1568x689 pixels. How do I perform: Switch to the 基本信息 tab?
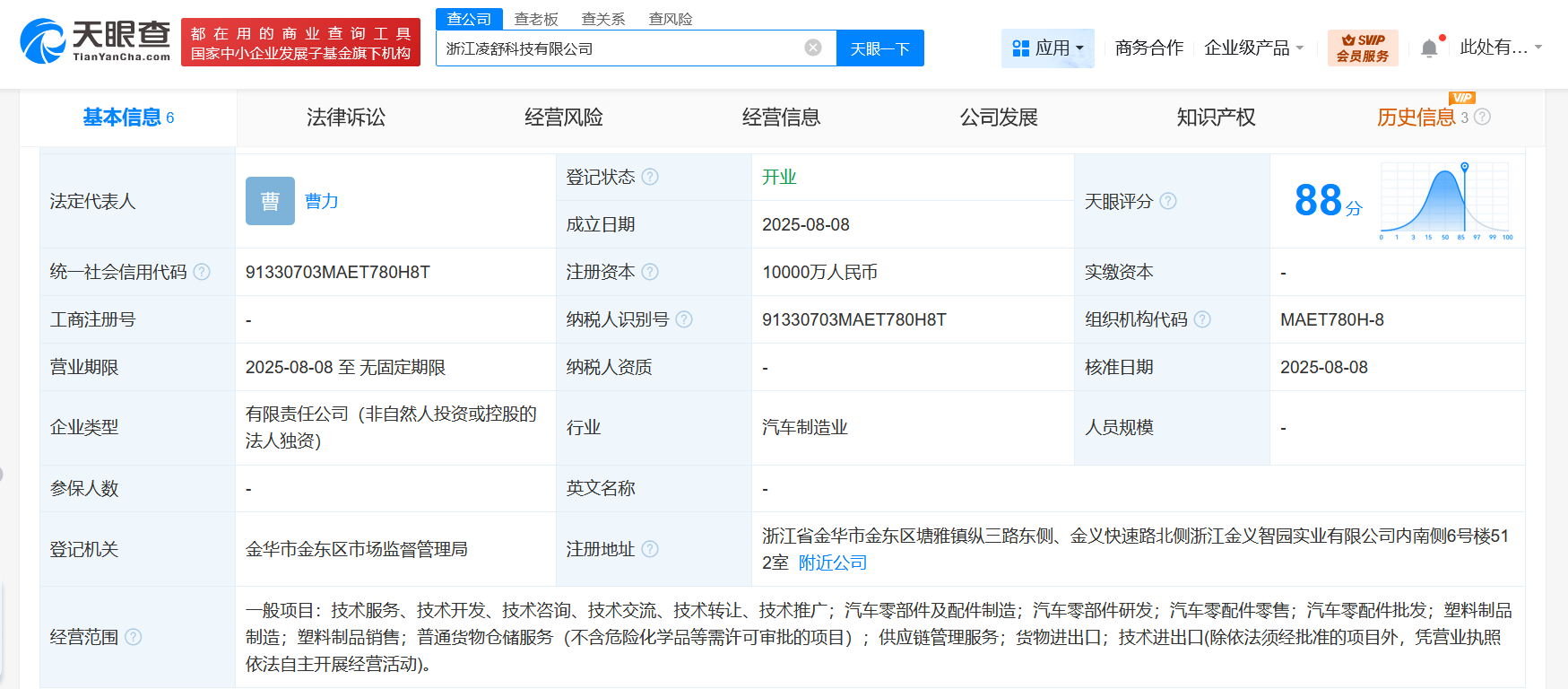[x=128, y=118]
